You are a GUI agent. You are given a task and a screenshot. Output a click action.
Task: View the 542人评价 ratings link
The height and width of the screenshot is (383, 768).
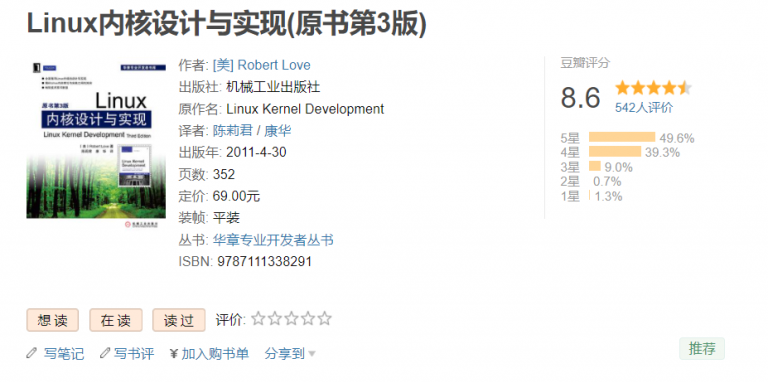coord(644,108)
